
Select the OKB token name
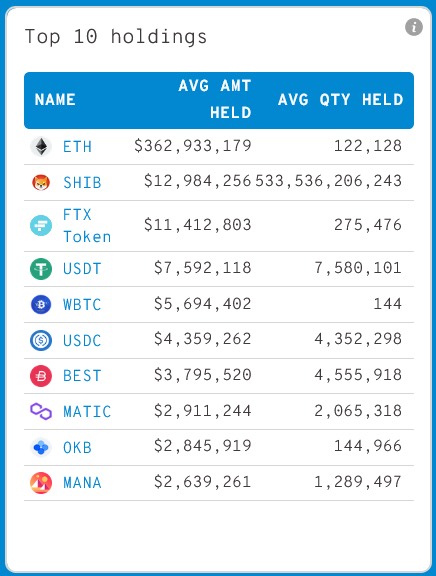(x=77, y=447)
